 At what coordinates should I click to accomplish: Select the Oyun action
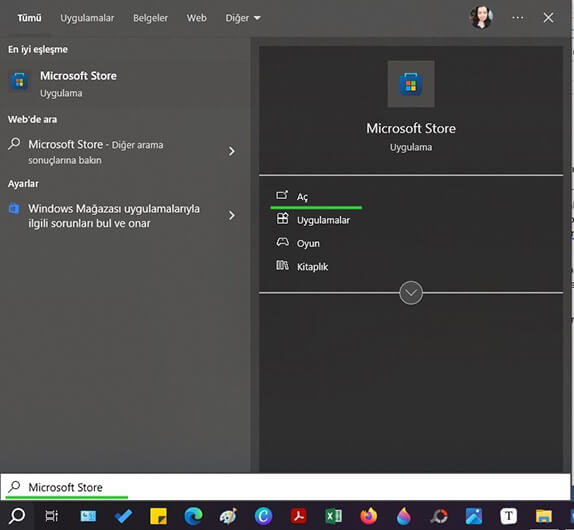pyautogui.click(x=308, y=243)
